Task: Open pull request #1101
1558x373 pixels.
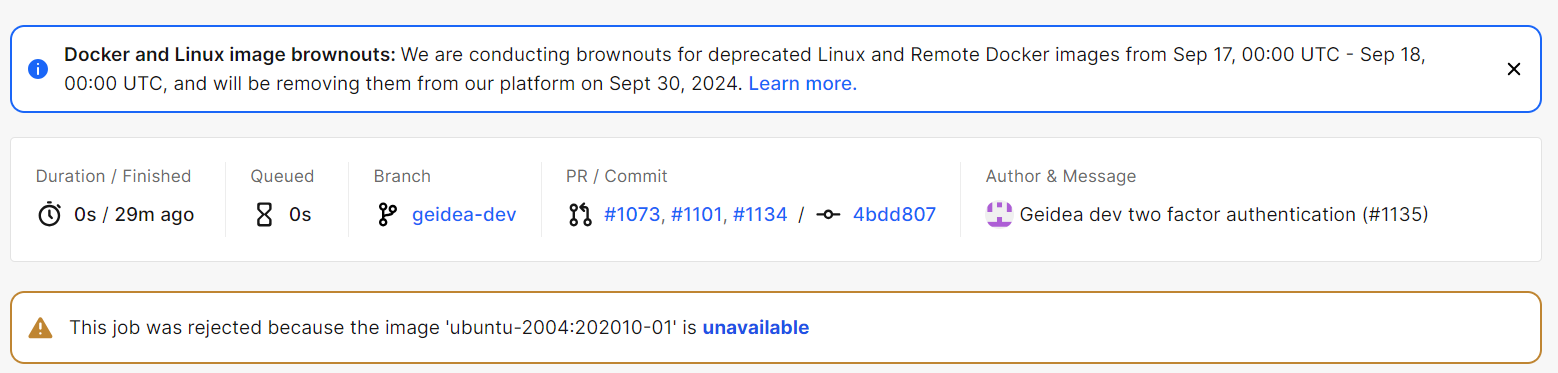Action: [x=696, y=214]
